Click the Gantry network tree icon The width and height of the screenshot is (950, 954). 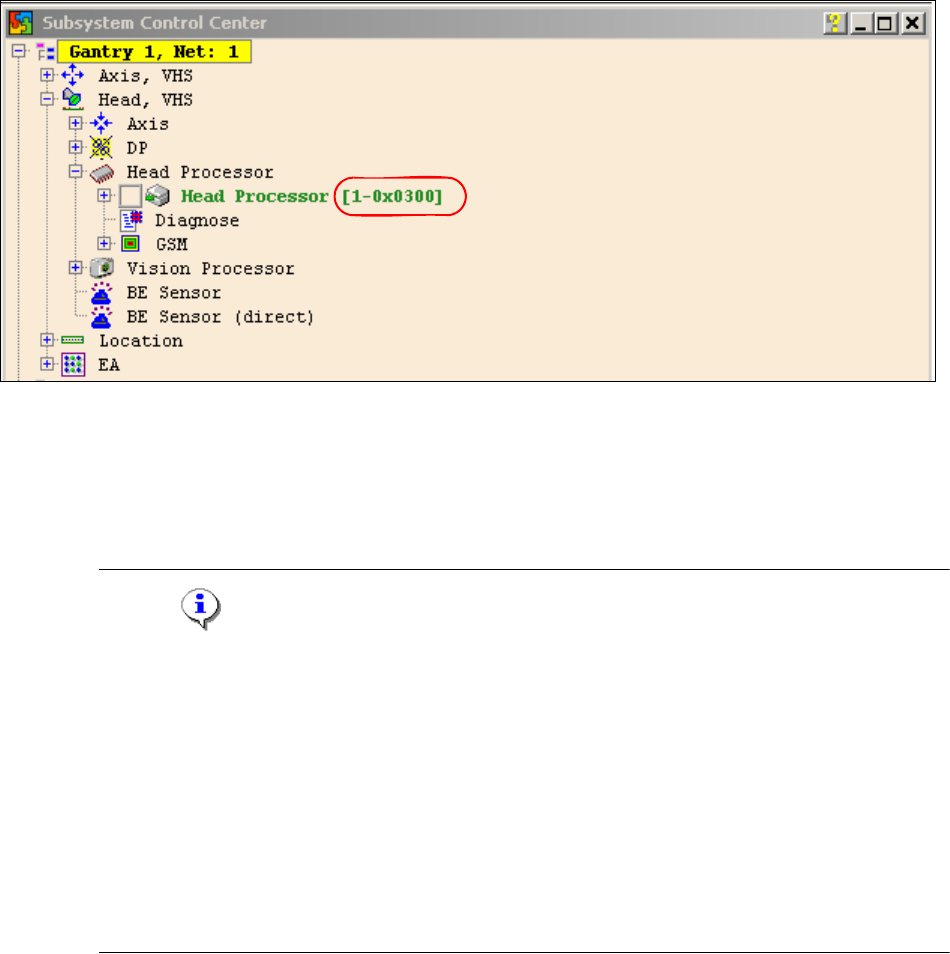tap(45, 52)
